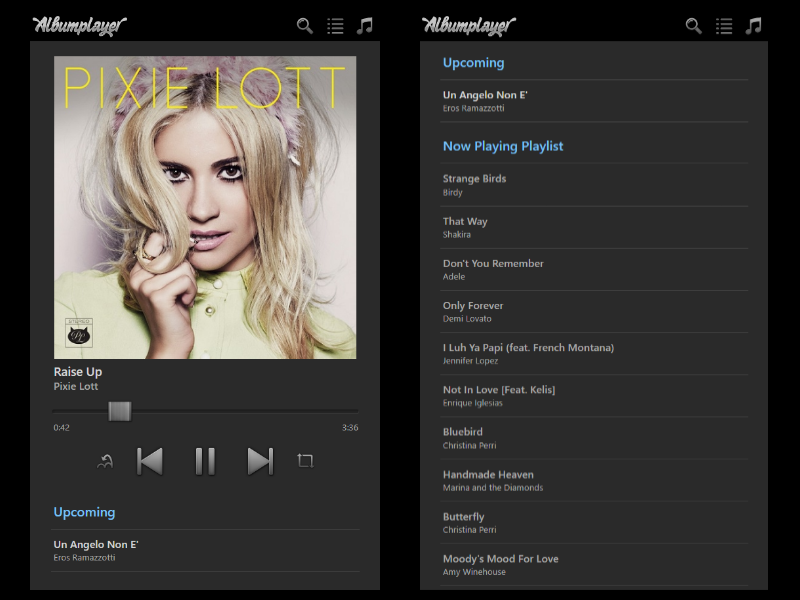The height and width of the screenshot is (600, 800).
Task: Click the artist name Amy Winehouse
Action: click(474, 572)
